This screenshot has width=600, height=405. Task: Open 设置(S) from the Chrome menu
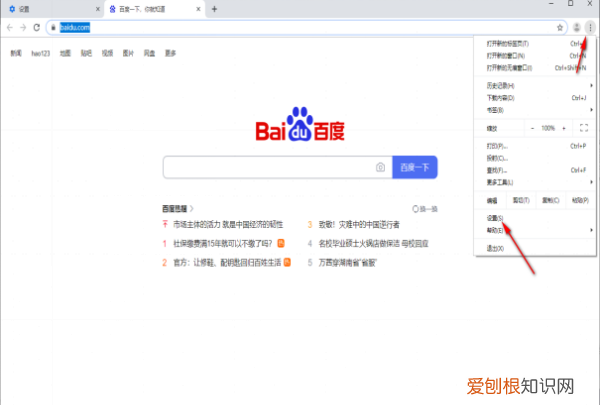coord(535,218)
